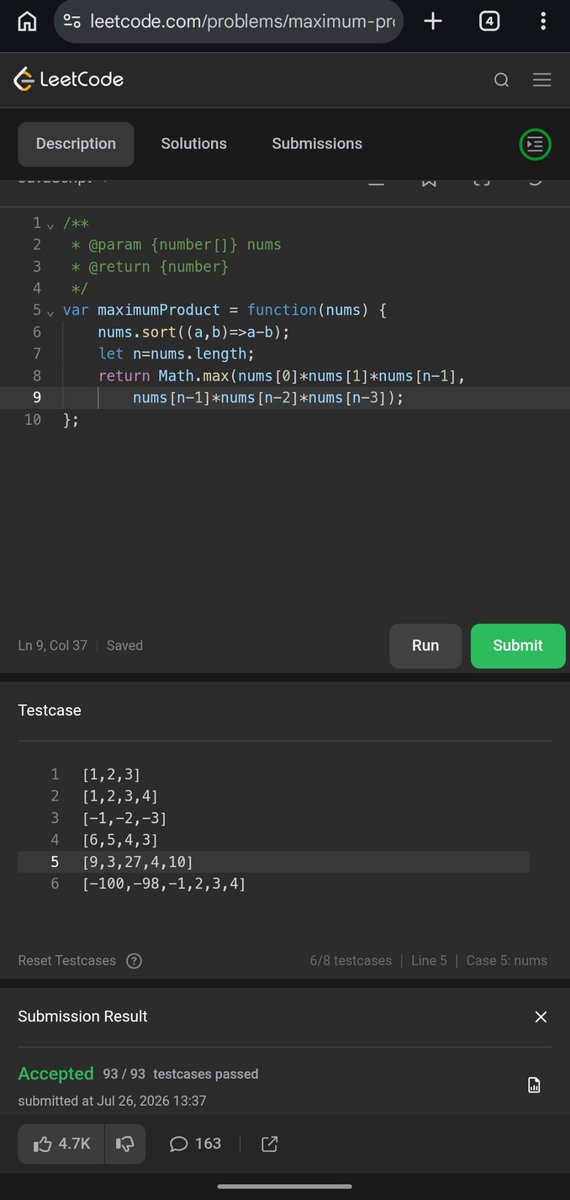Open the tab switcher showing 4 tabs
This screenshot has height=1200, width=570.
tap(489, 21)
